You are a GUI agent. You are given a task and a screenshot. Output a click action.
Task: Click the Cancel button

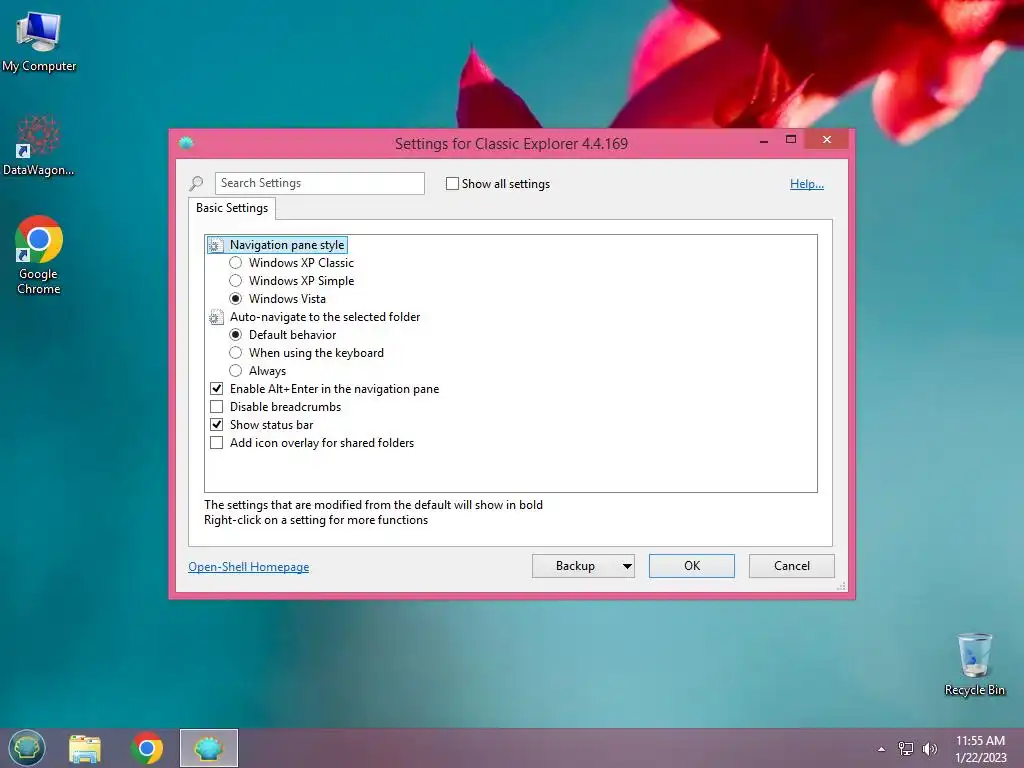tap(792, 566)
